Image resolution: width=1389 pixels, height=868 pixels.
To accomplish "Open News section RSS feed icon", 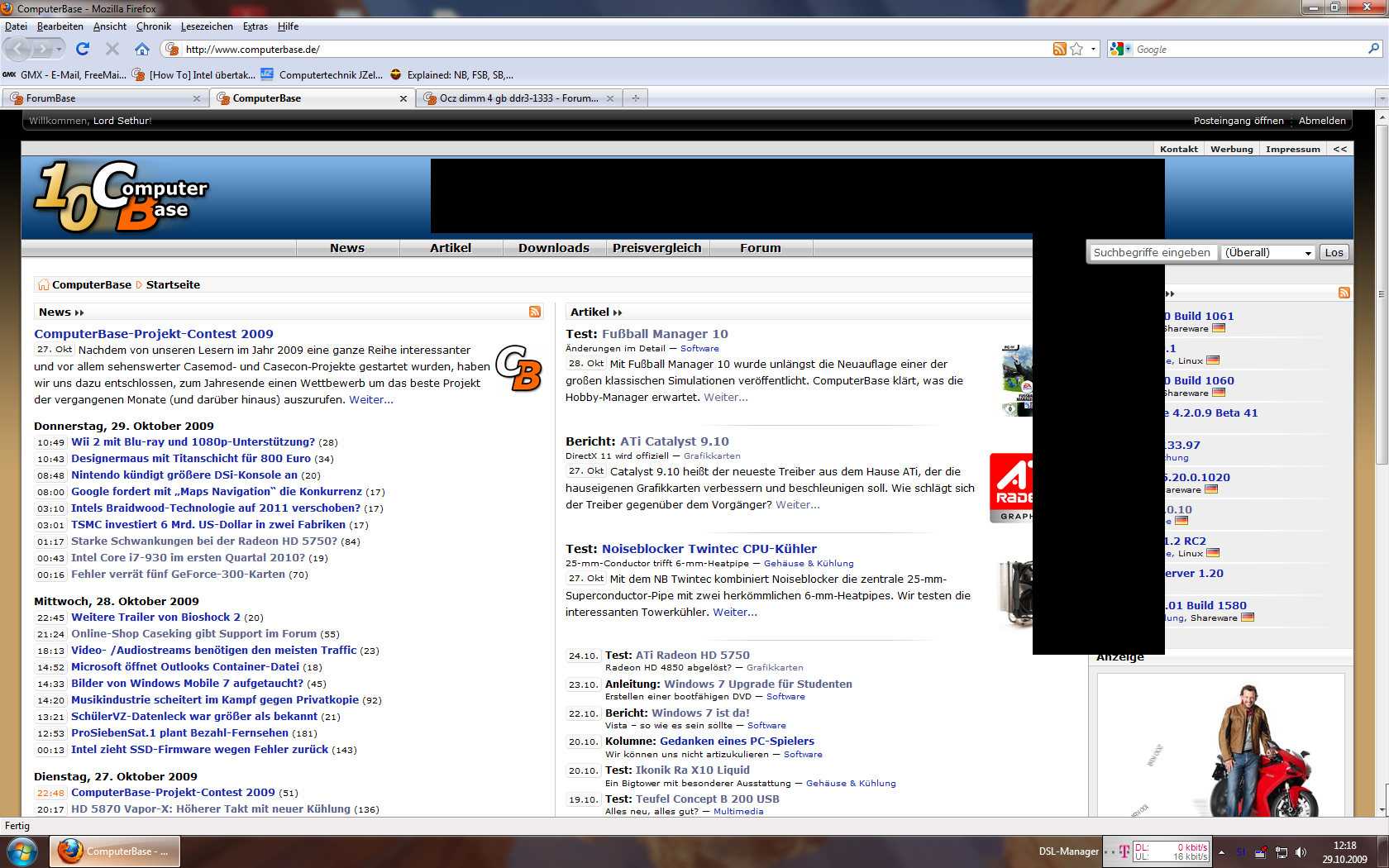I will click(535, 312).
